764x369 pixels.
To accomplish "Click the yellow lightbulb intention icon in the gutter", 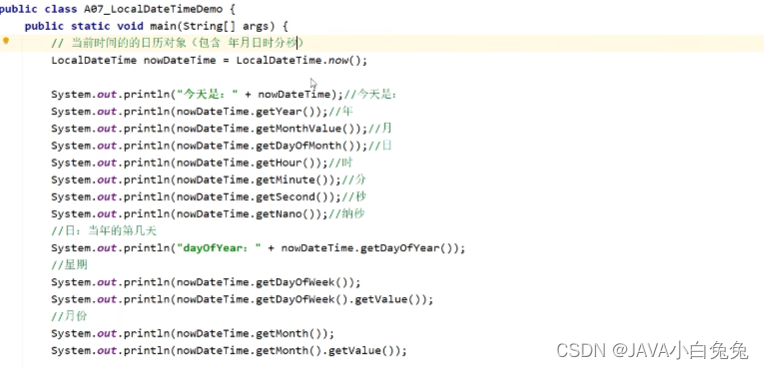I will 6,41.
